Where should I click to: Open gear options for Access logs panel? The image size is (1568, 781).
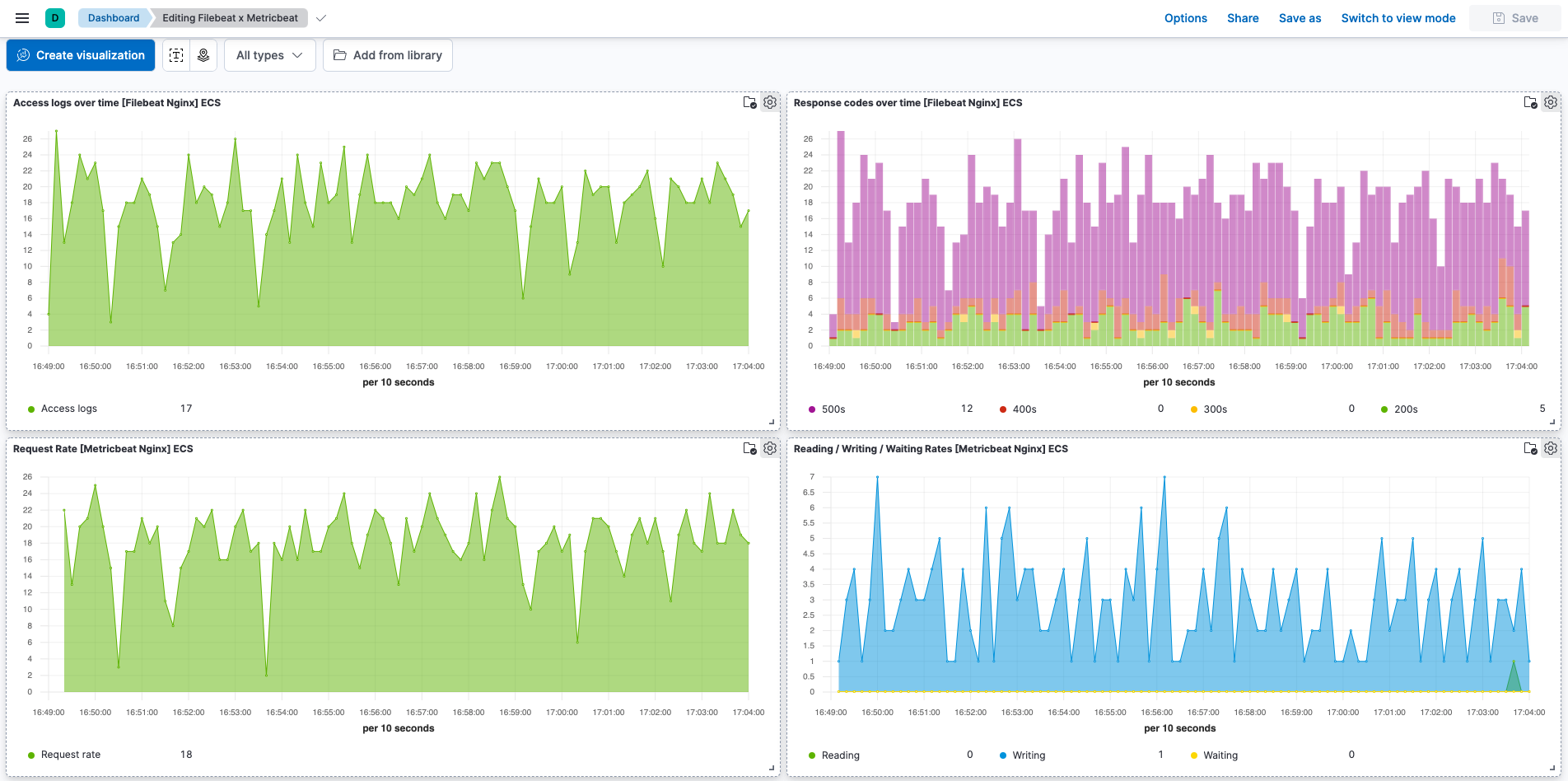(770, 103)
